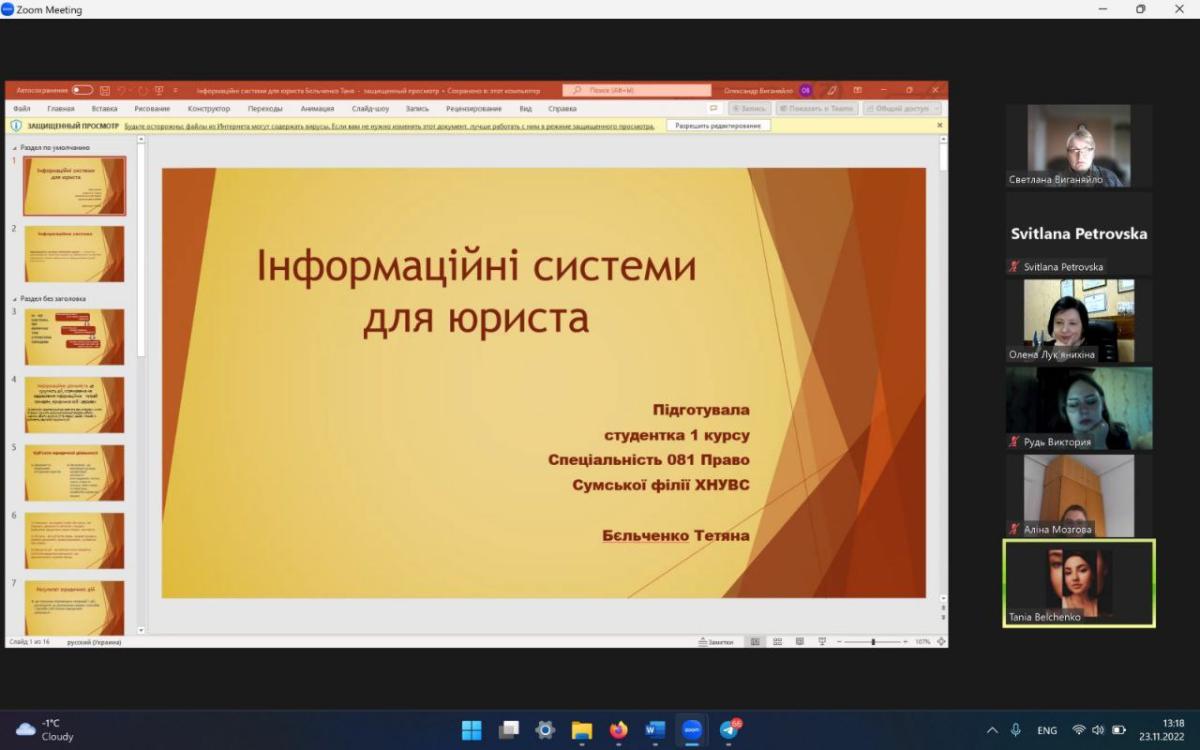This screenshot has width=1200, height=750.
Task: Switch to Slide Sorter view
Action: [x=777, y=642]
